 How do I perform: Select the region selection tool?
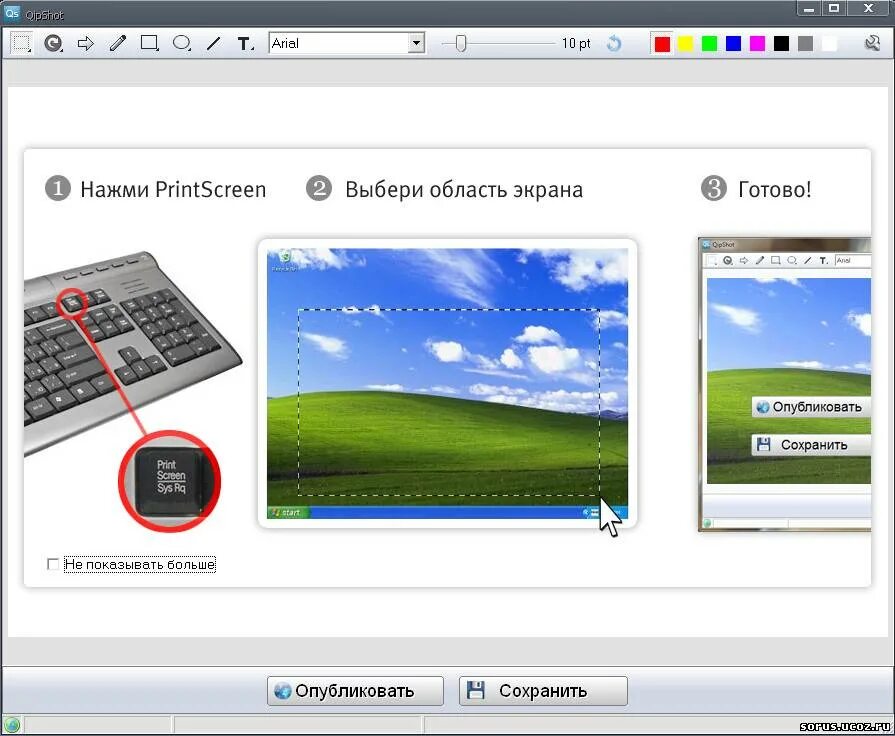click(21, 43)
